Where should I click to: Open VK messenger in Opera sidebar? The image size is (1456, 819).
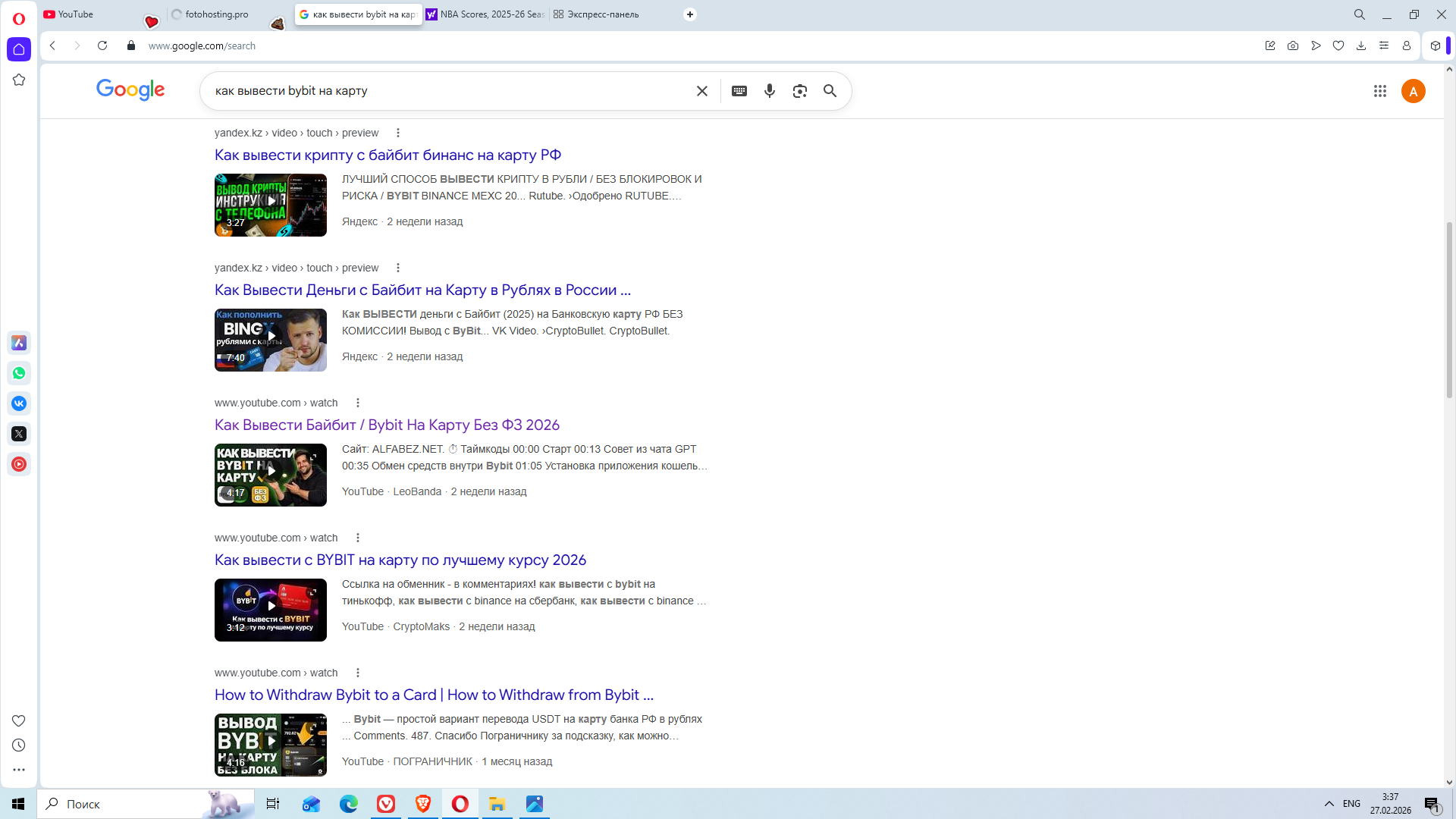click(19, 403)
